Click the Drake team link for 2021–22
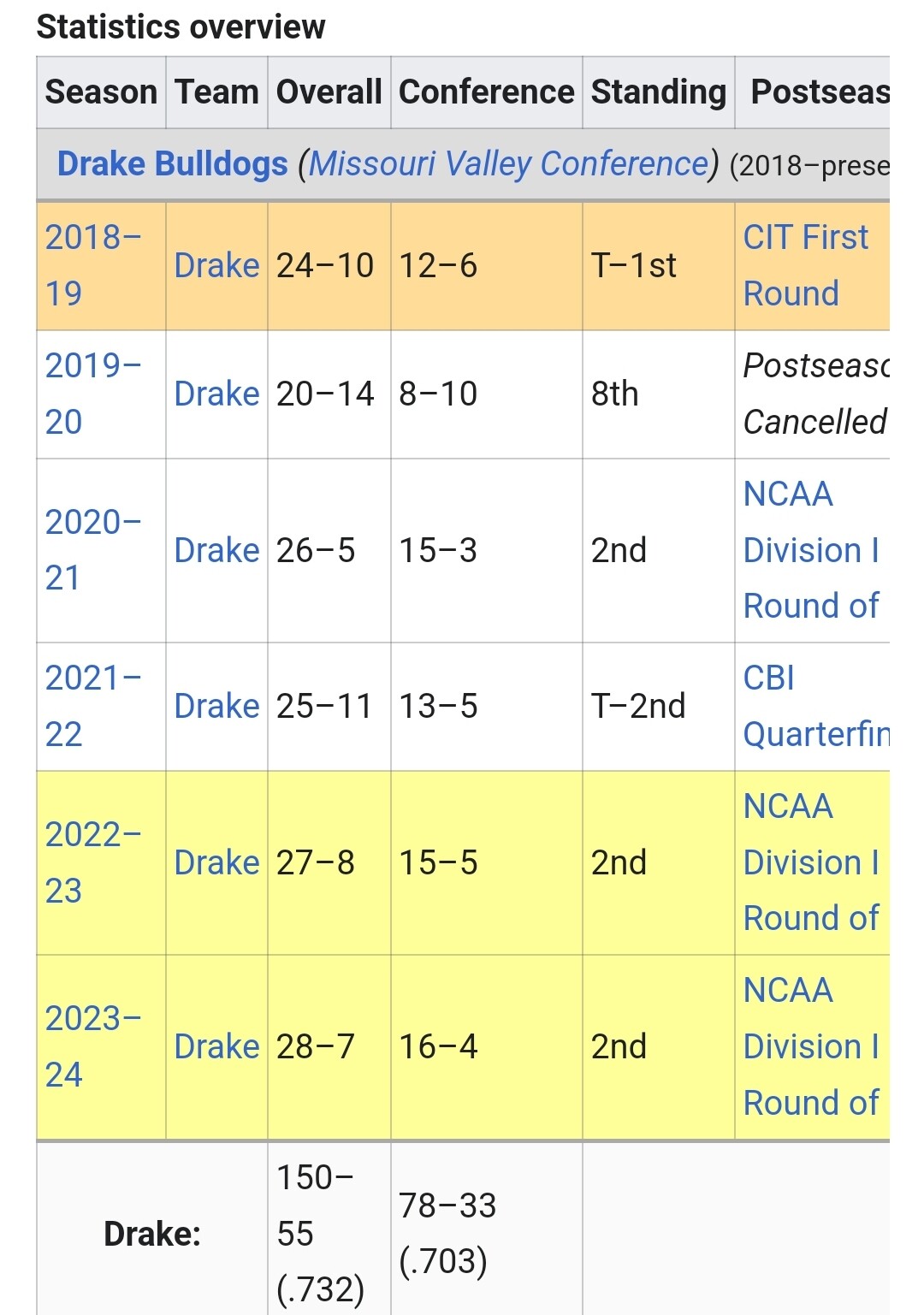 (216, 706)
